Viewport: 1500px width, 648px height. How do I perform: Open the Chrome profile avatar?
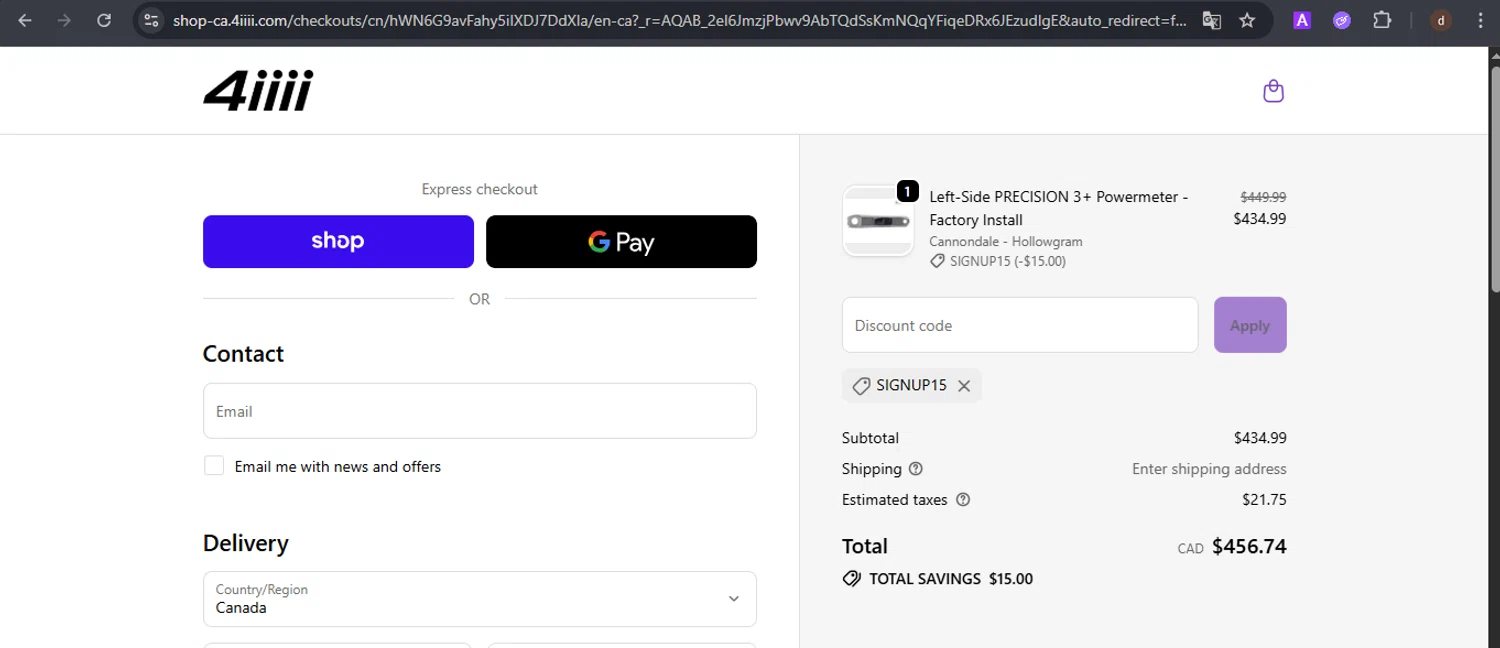coord(1441,20)
